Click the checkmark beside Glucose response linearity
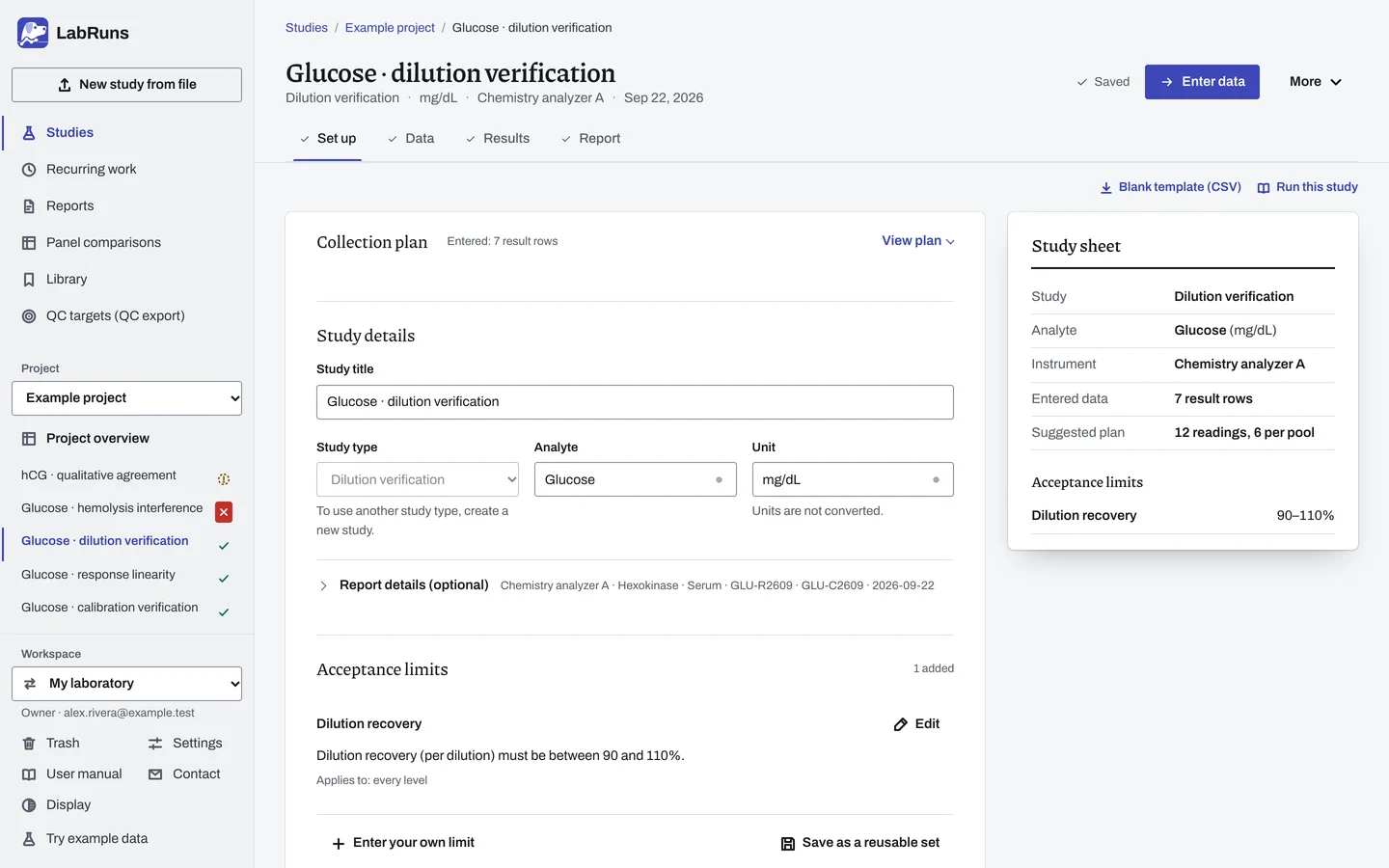Image resolution: width=1389 pixels, height=868 pixels. pyautogui.click(x=224, y=579)
